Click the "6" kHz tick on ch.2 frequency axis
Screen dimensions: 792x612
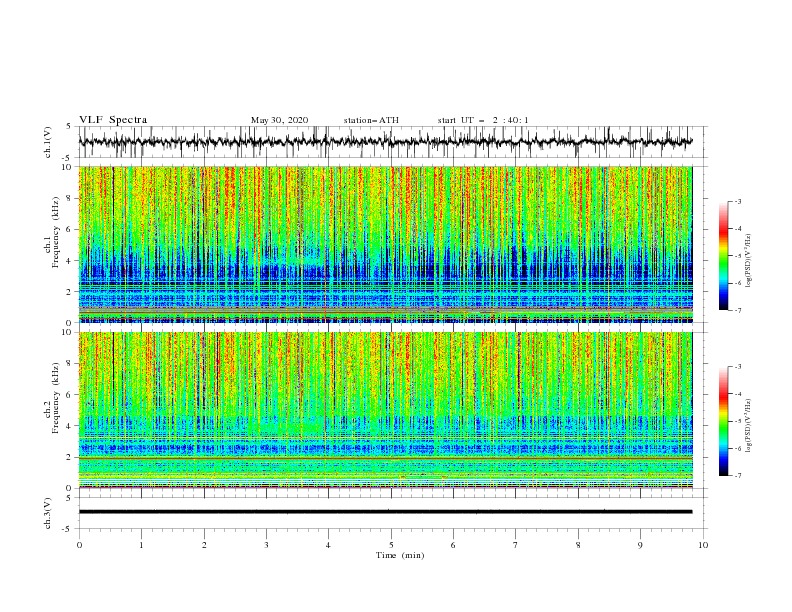pos(70,395)
